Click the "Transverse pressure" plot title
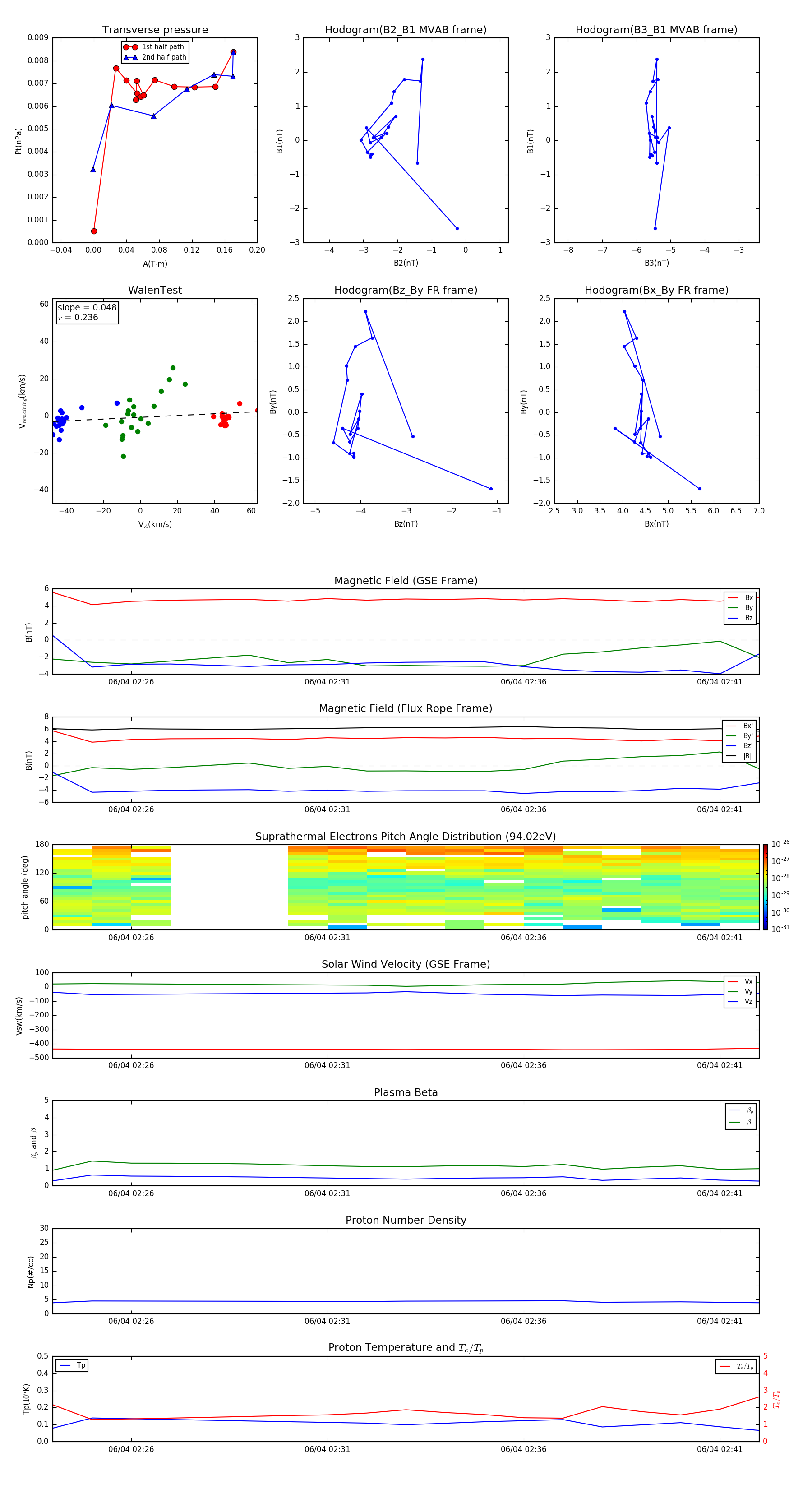This screenshot has height=1489, width=812. tap(155, 30)
